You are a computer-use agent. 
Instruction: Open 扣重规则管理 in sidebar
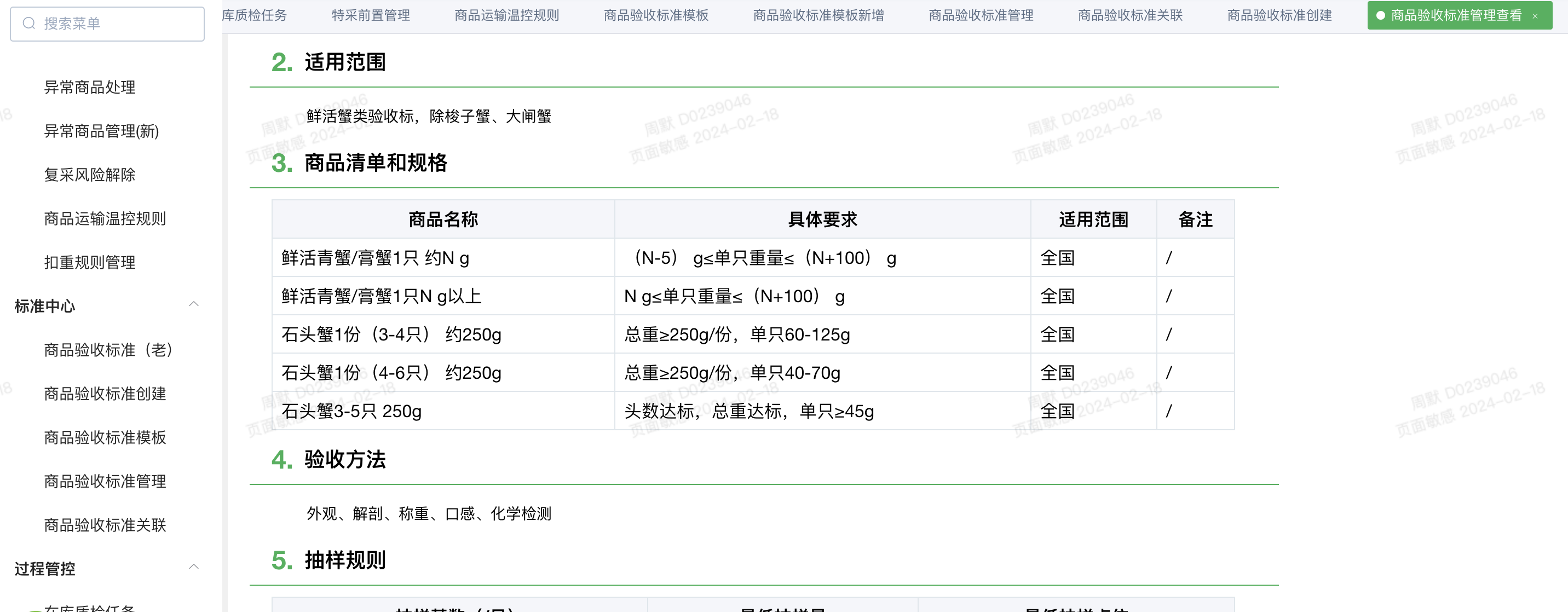89,262
